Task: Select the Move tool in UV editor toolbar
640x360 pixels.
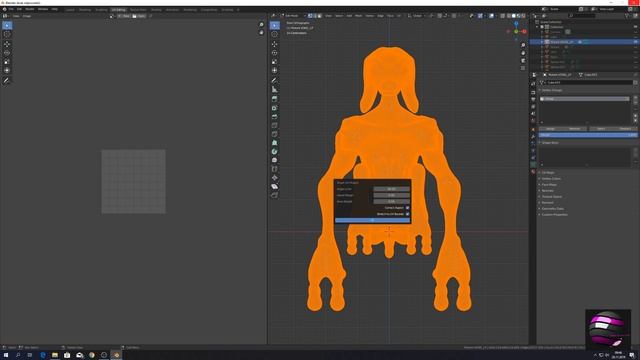Action: click(x=7, y=44)
